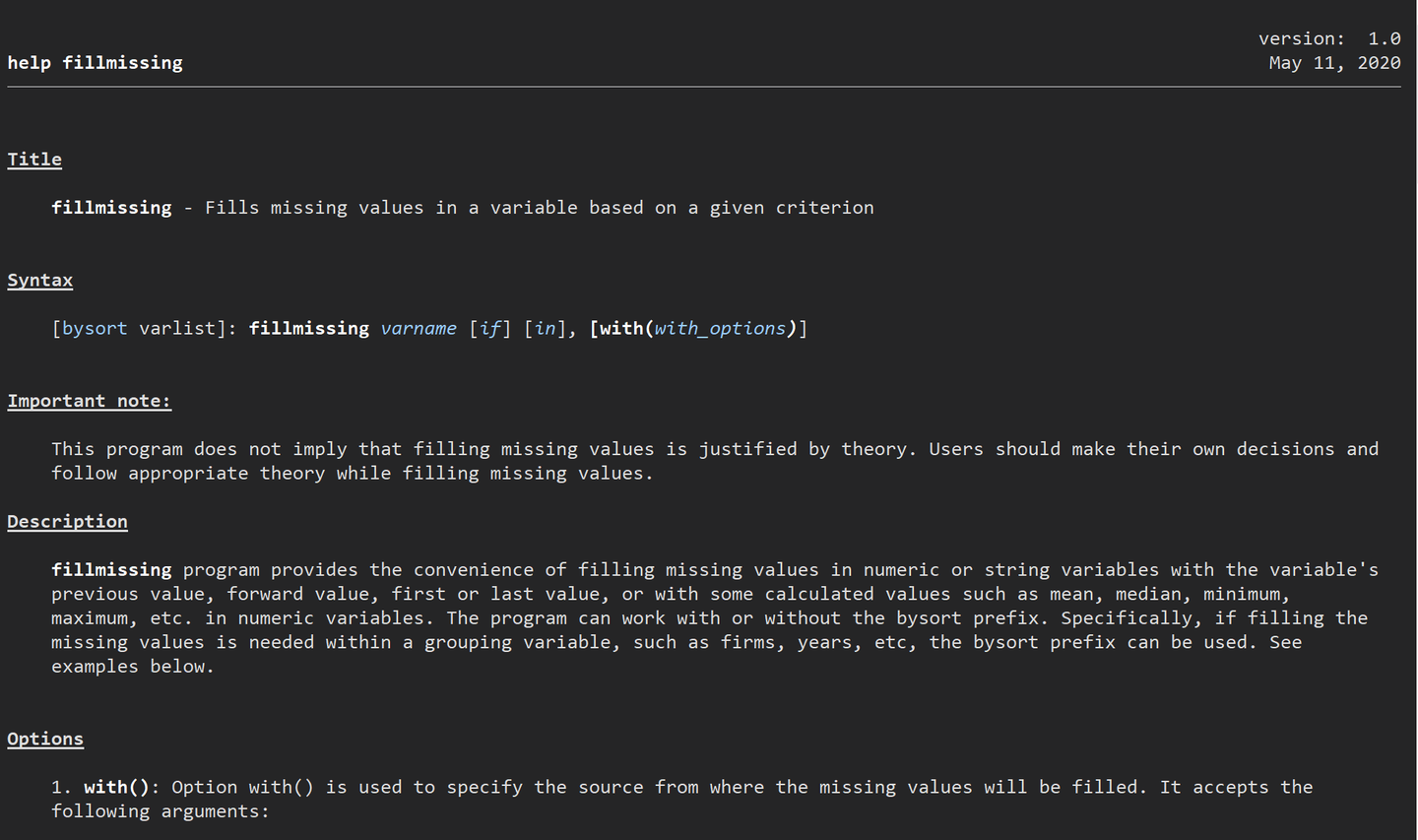Click the italic 'in' qualifier link
Viewport: 1418px width, 840px height.
click(x=545, y=328)
